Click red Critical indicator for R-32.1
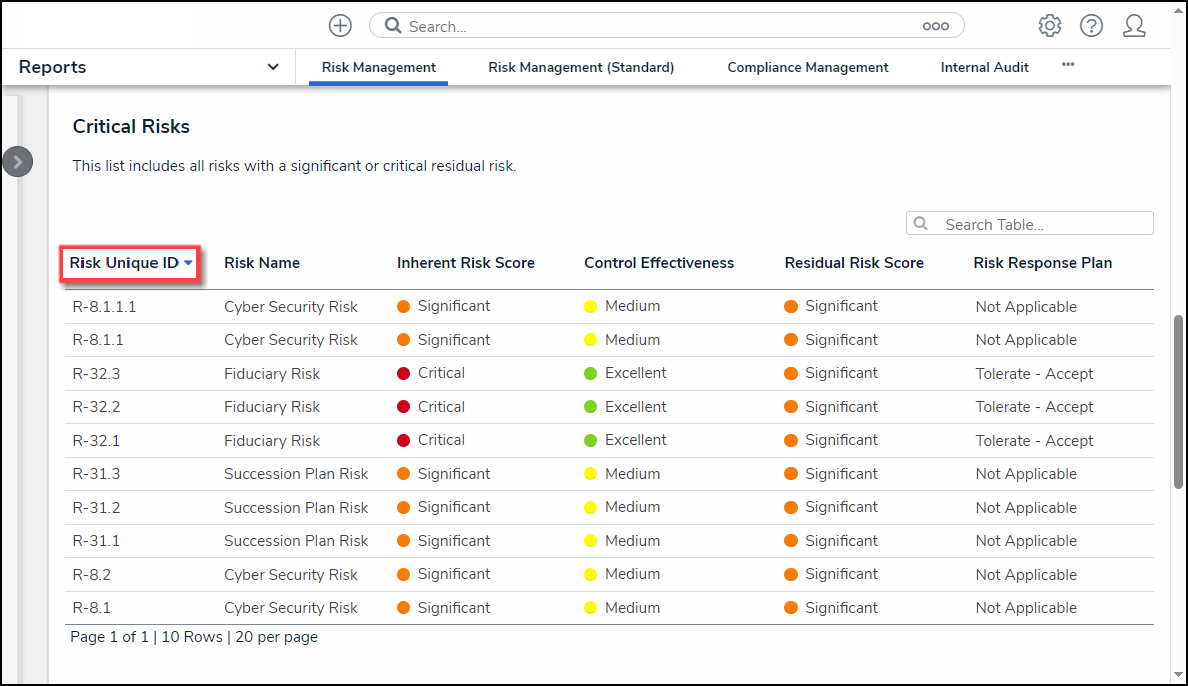This screenshot has width=1188, height=686. [403, 440]
